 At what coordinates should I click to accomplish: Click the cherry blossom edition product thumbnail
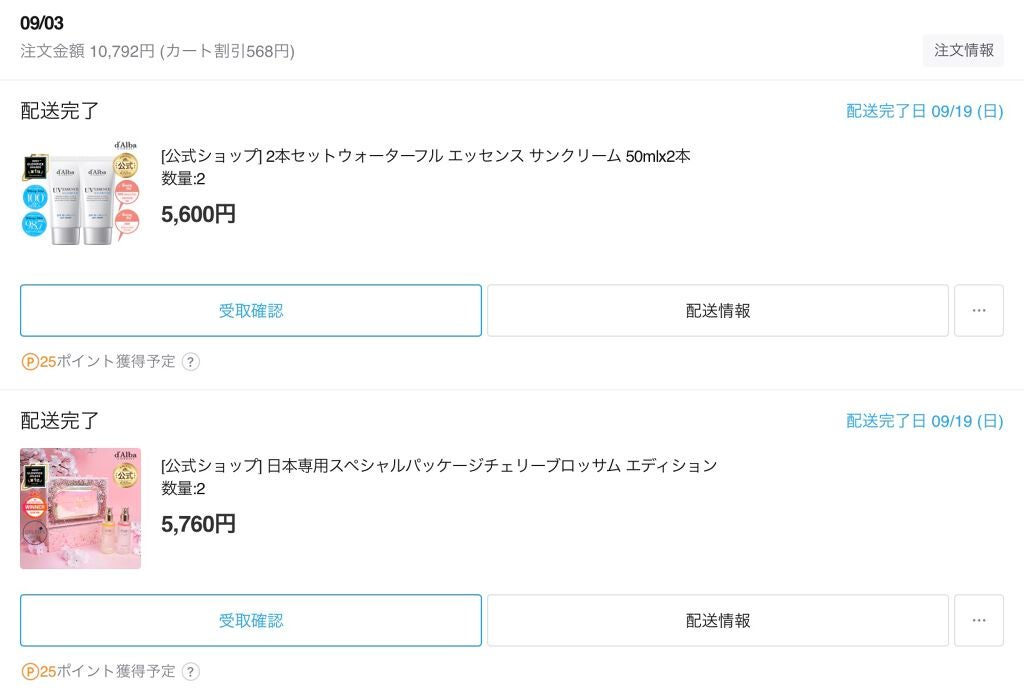pos(80,509)
